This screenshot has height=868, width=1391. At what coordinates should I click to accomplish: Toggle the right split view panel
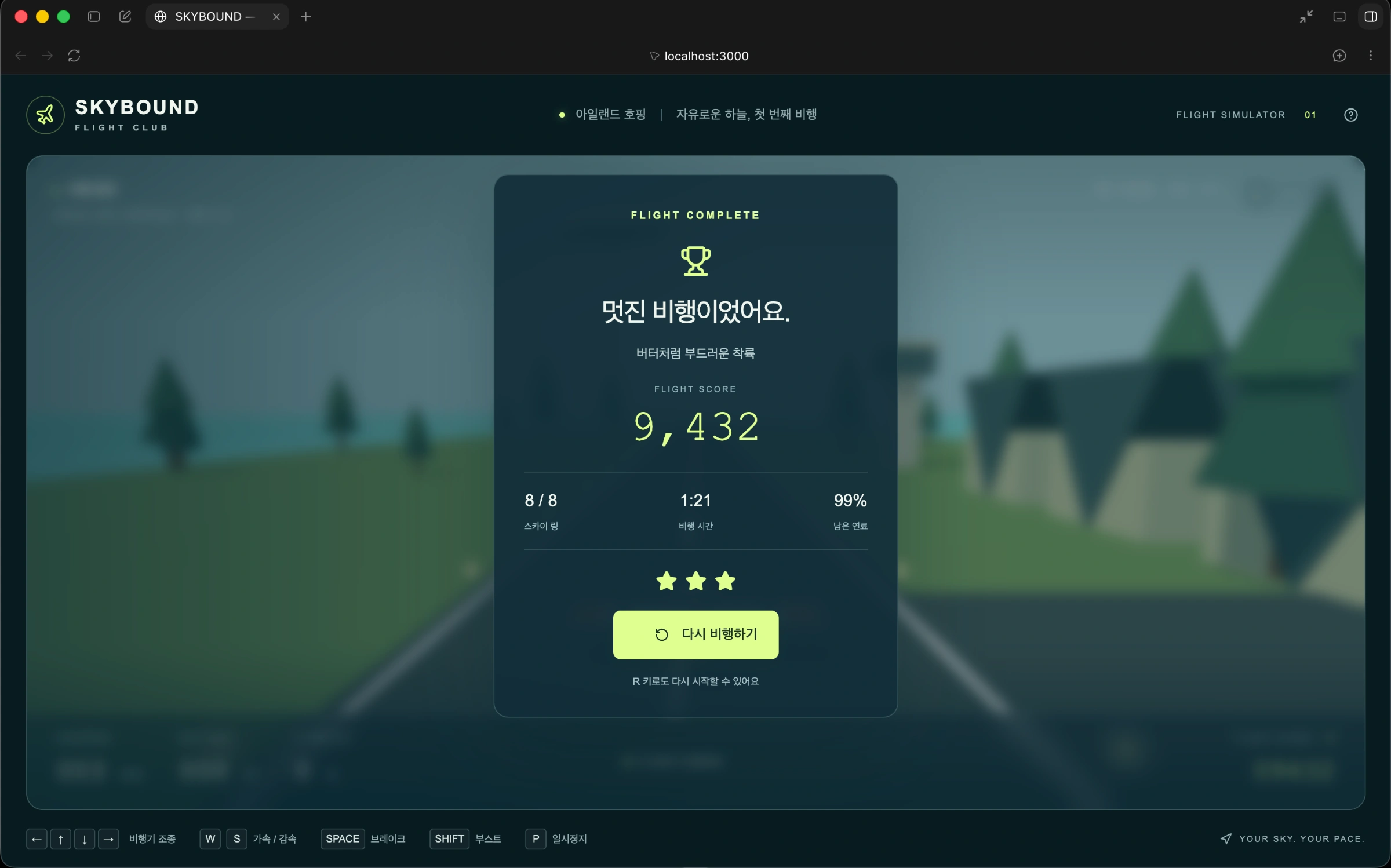(x=1371, y=17)
